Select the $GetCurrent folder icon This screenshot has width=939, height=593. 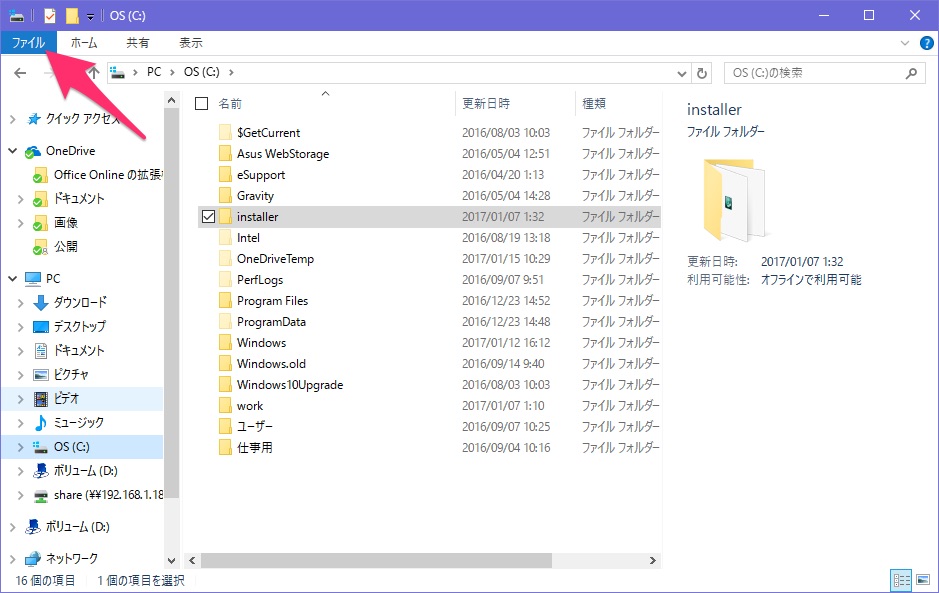(x=225, y=132)
